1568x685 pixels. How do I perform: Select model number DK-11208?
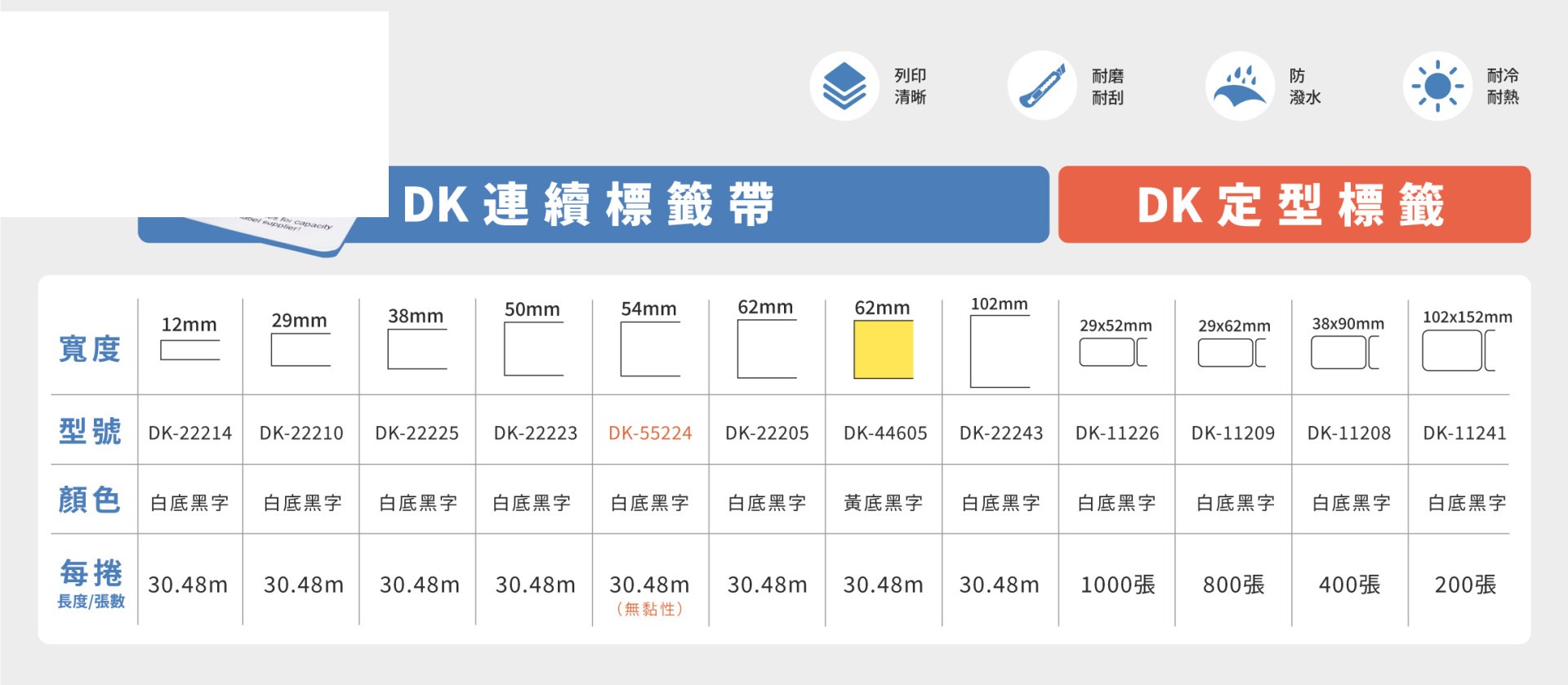(1350, 434)
